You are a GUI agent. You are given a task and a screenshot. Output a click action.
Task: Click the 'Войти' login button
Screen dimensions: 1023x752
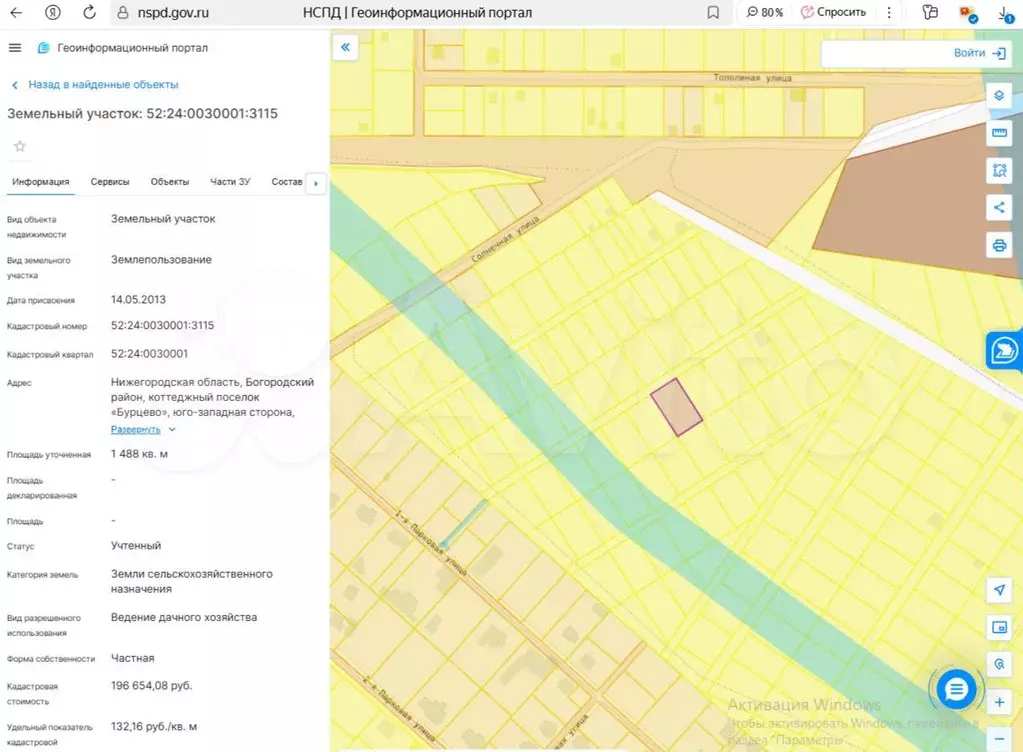(x=979, y=53)
